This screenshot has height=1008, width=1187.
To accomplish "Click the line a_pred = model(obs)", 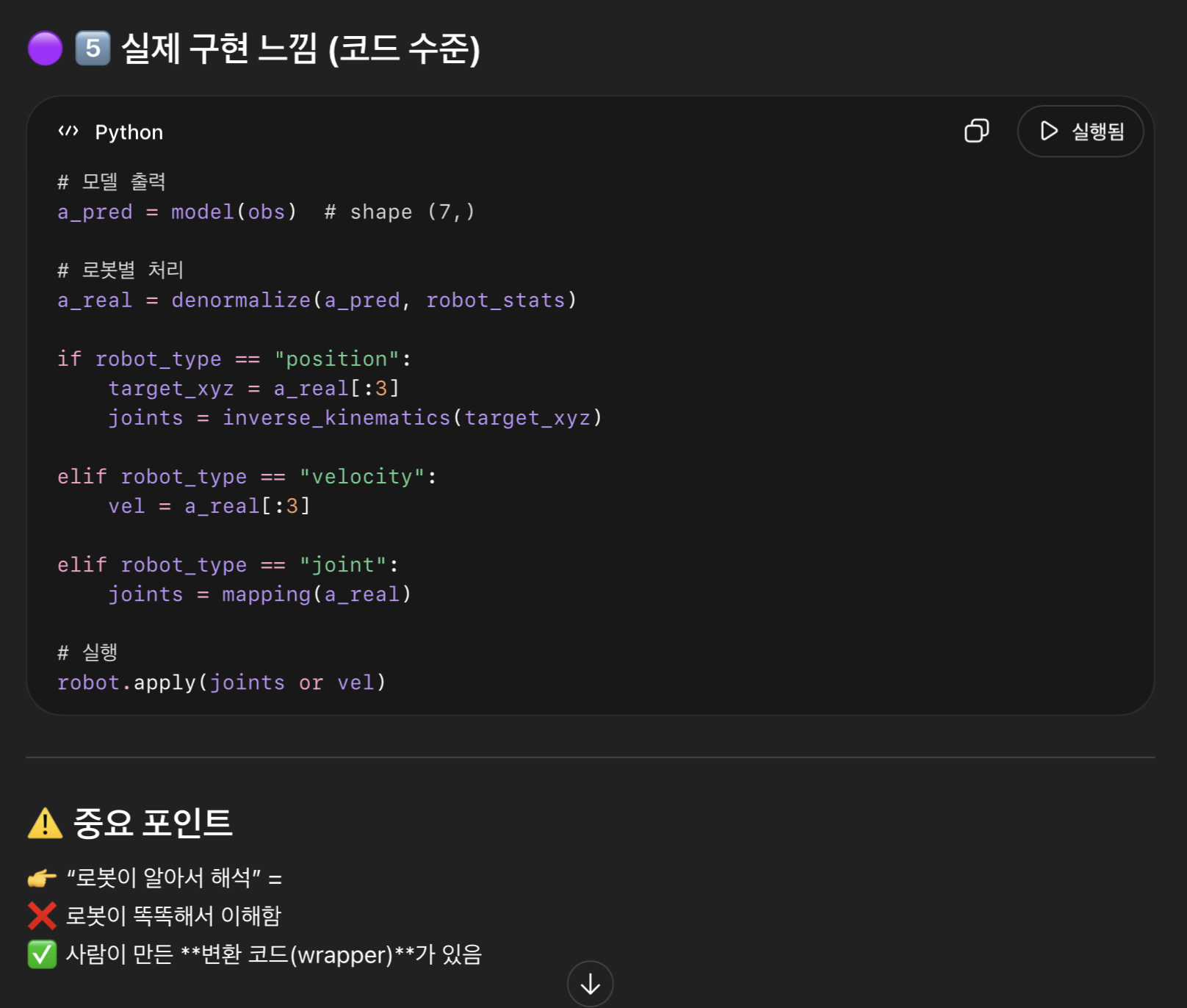I will click(177, 212).
